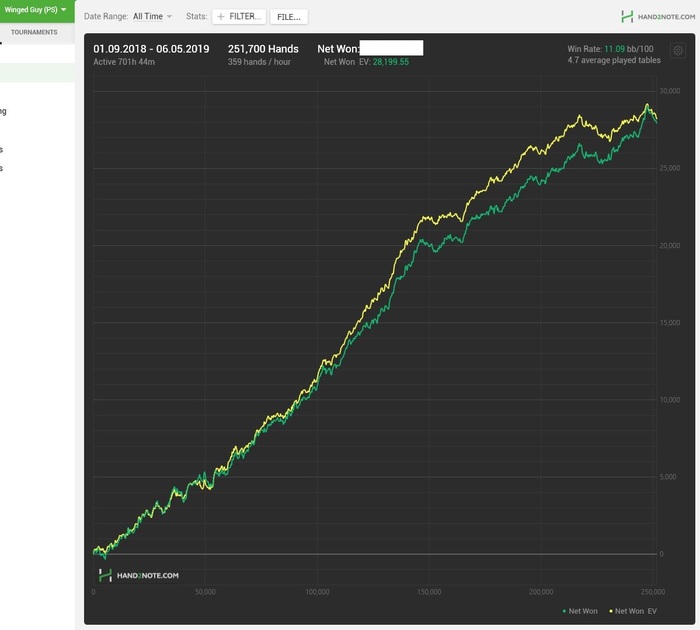Click the 359 hands / hour text
This screenshot has height=630, width=700.
coord(259,62)
